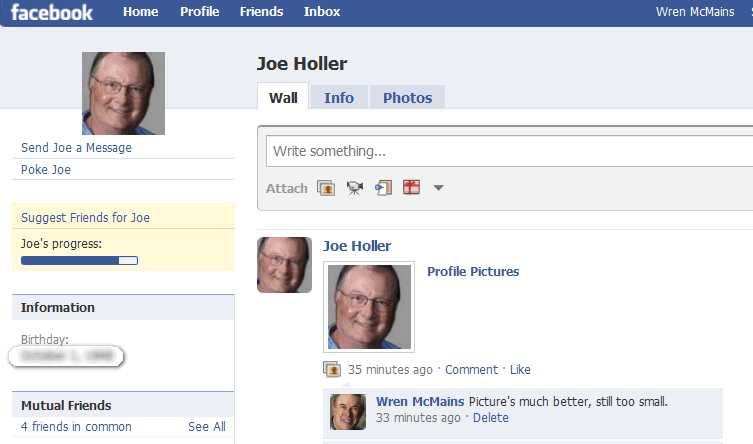
Task: Click Wren McMains comment avatar
Action: pos(348,412)
